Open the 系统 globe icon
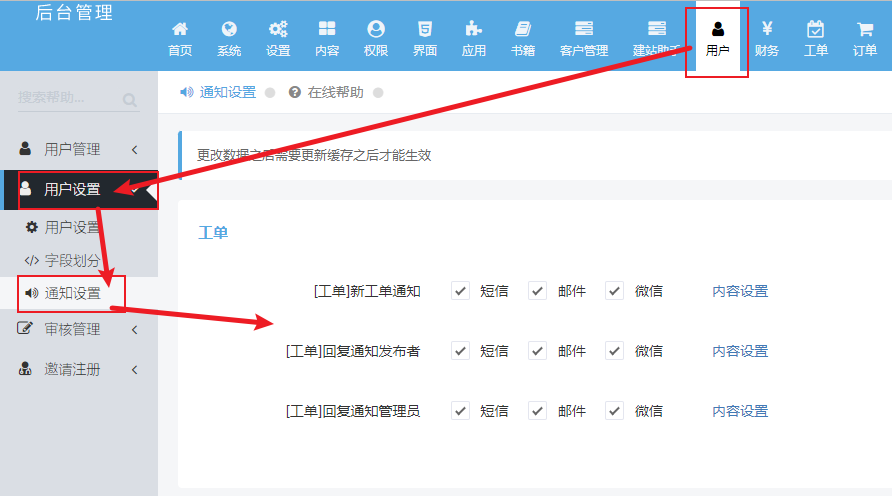Screen dimensions: 892x496 [x=229, y=28]
